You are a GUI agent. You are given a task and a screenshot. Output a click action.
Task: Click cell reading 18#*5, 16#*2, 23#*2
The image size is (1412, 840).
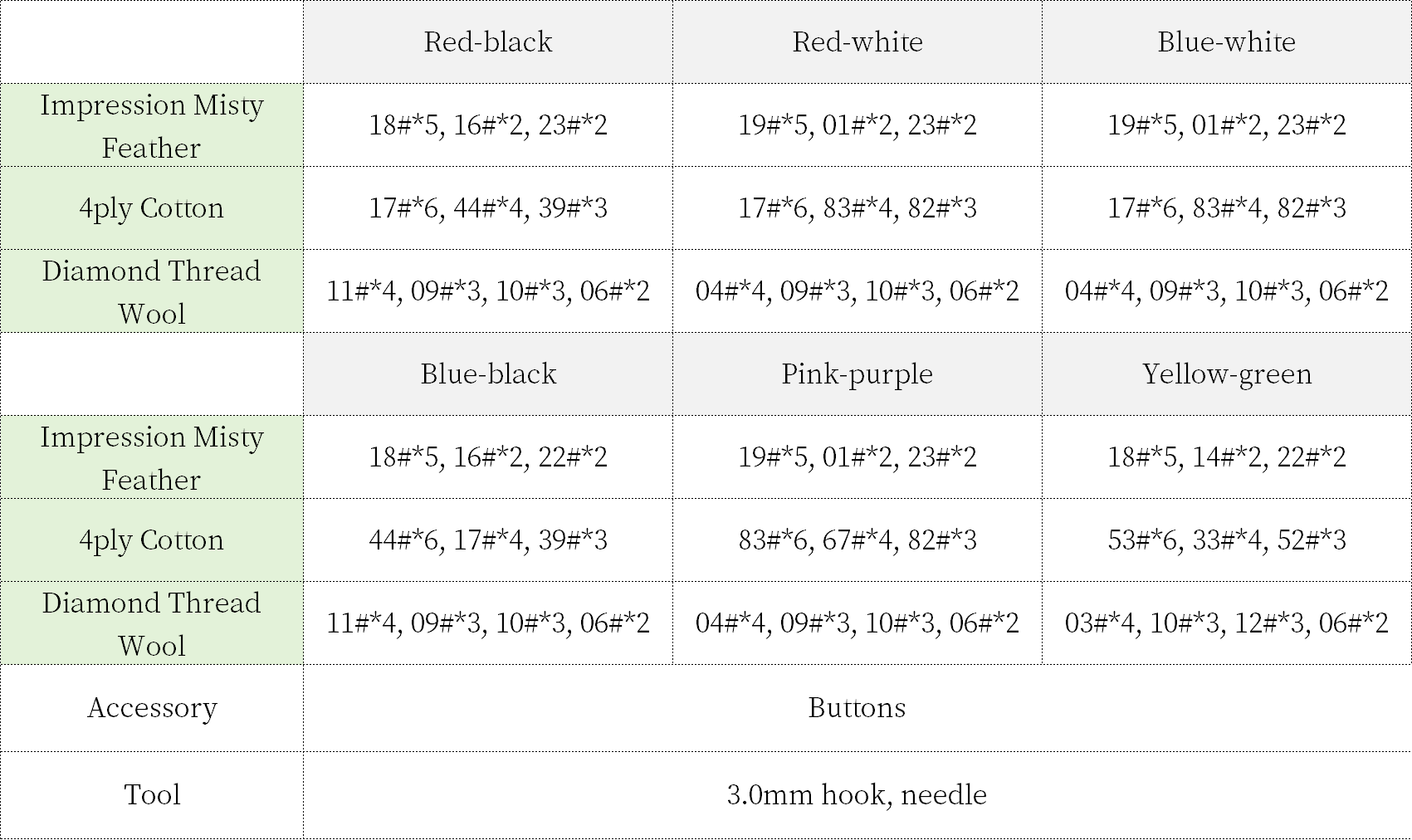(488, 125)
